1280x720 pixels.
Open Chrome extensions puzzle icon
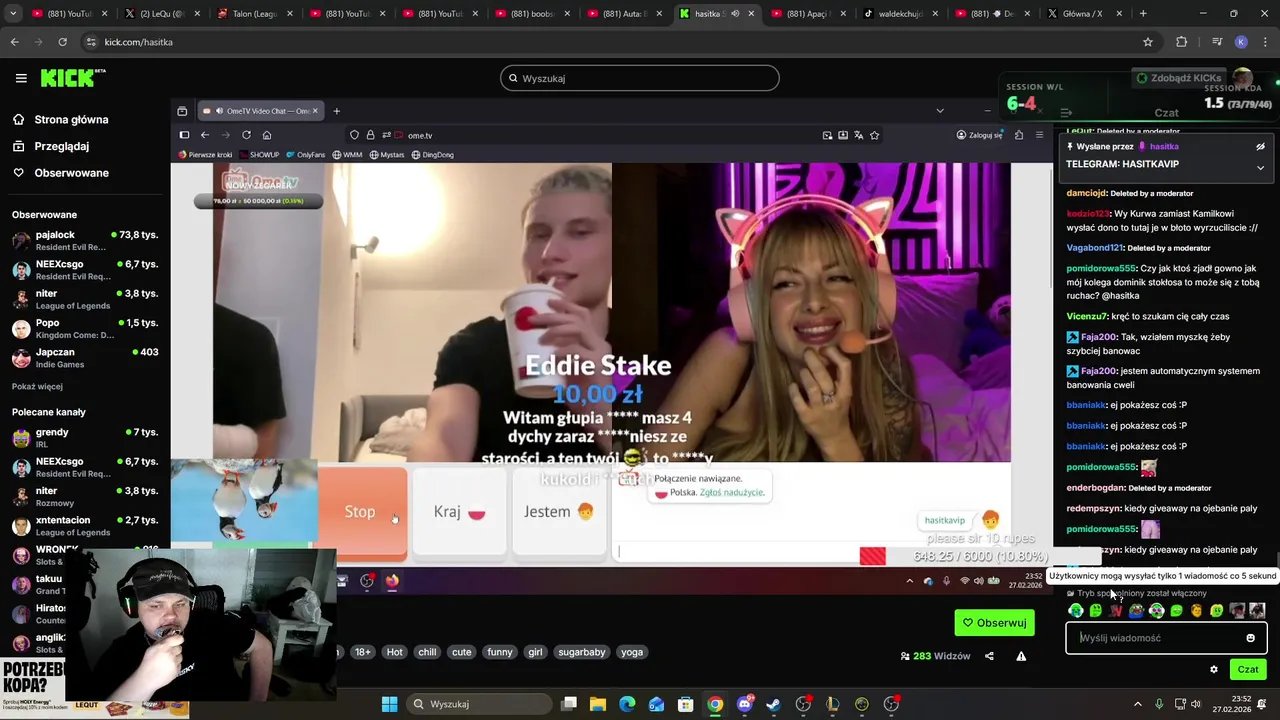pos(1182,42)
